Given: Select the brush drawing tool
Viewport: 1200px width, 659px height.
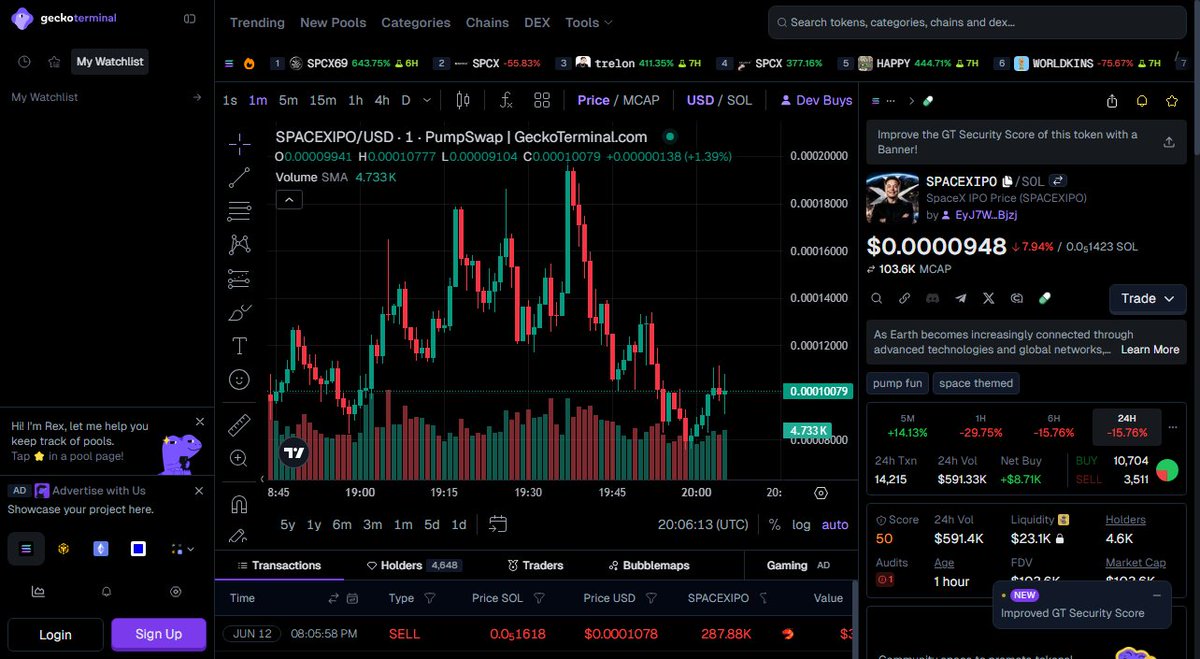Looking at the screenshot, I should [x=239, y=313].
